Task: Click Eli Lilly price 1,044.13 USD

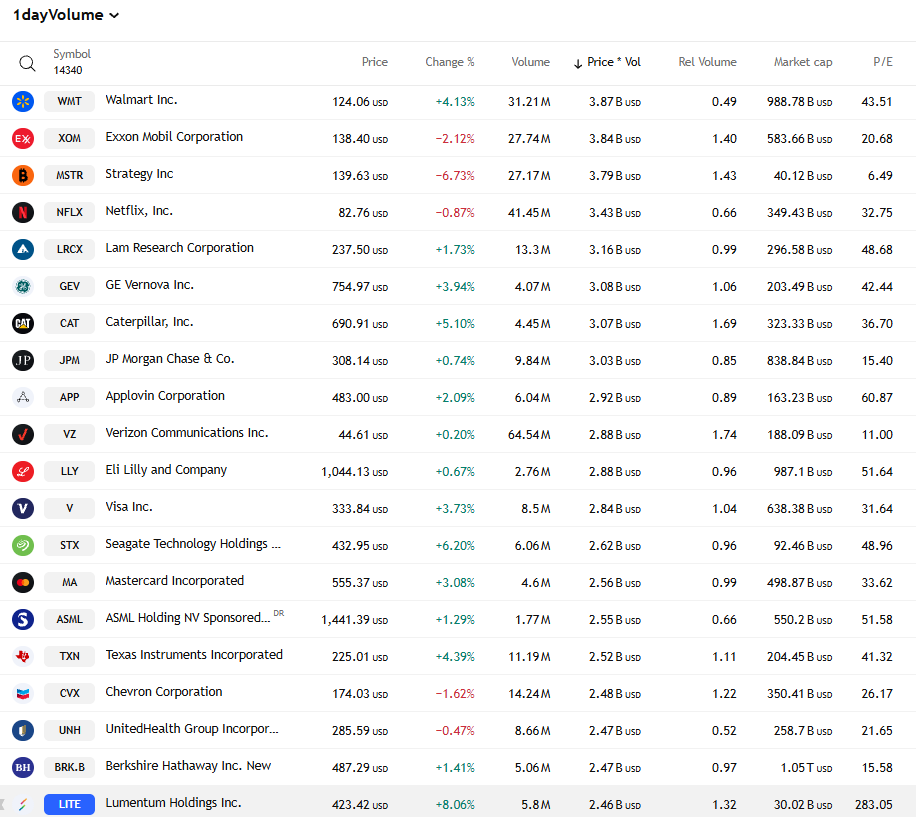Action: click(x=355, y=472)
